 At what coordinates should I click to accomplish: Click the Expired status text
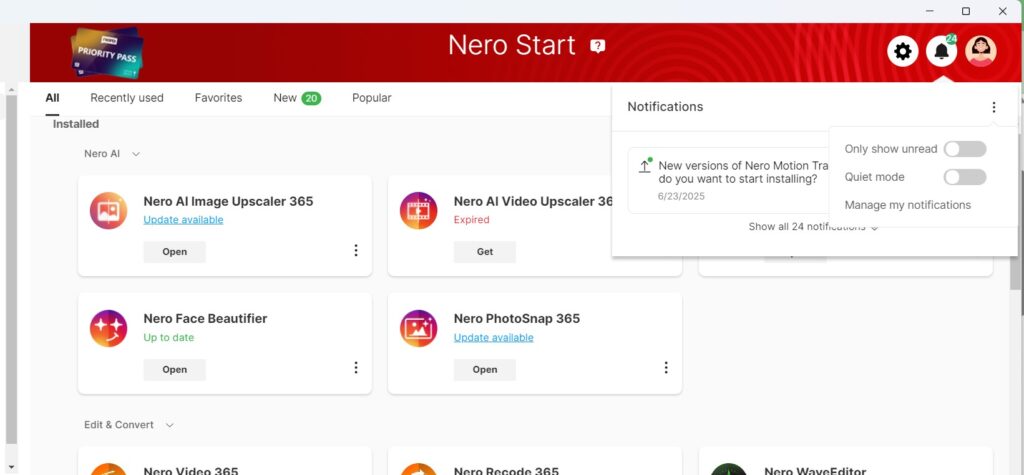point(472,220)
